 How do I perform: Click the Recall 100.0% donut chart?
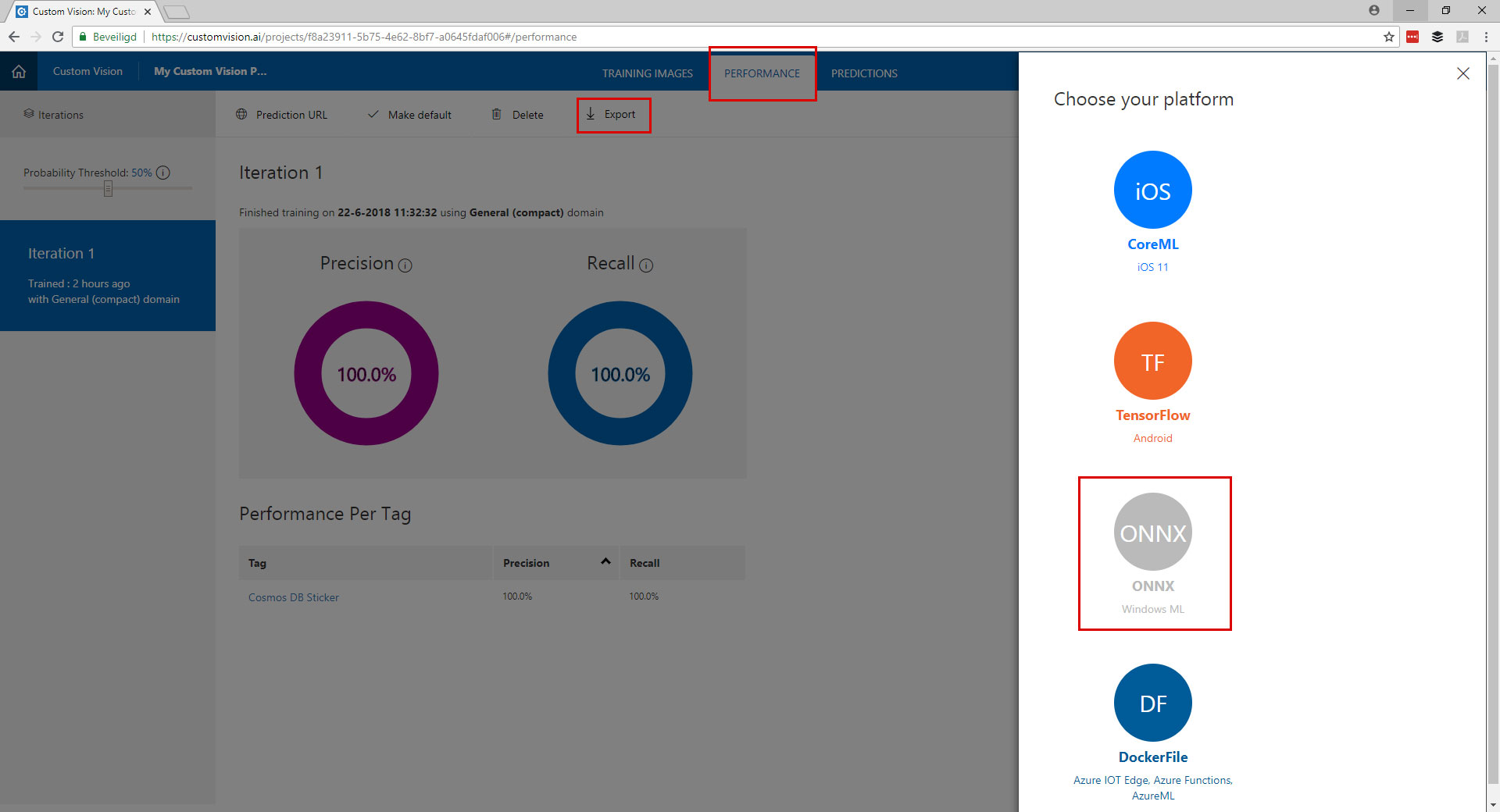pos(620,373)
